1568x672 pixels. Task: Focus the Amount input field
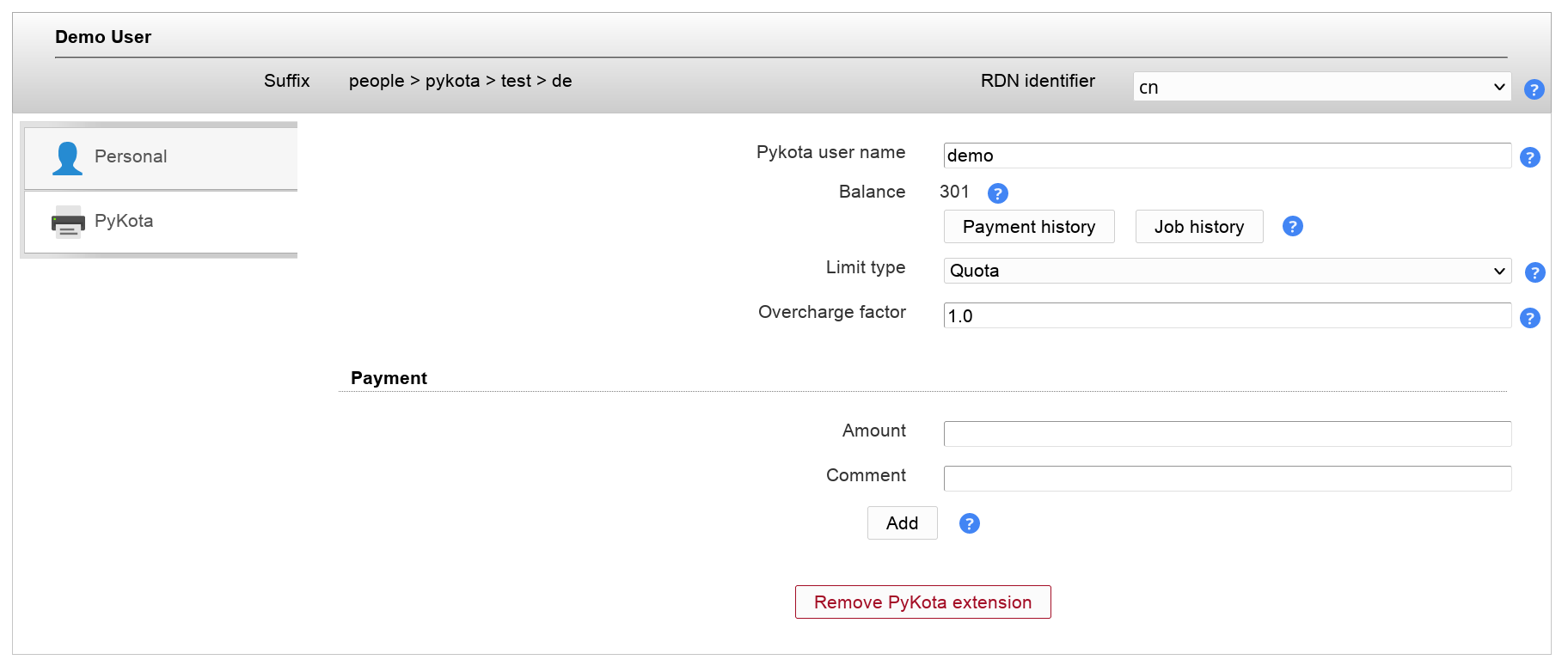point(1227,434)
